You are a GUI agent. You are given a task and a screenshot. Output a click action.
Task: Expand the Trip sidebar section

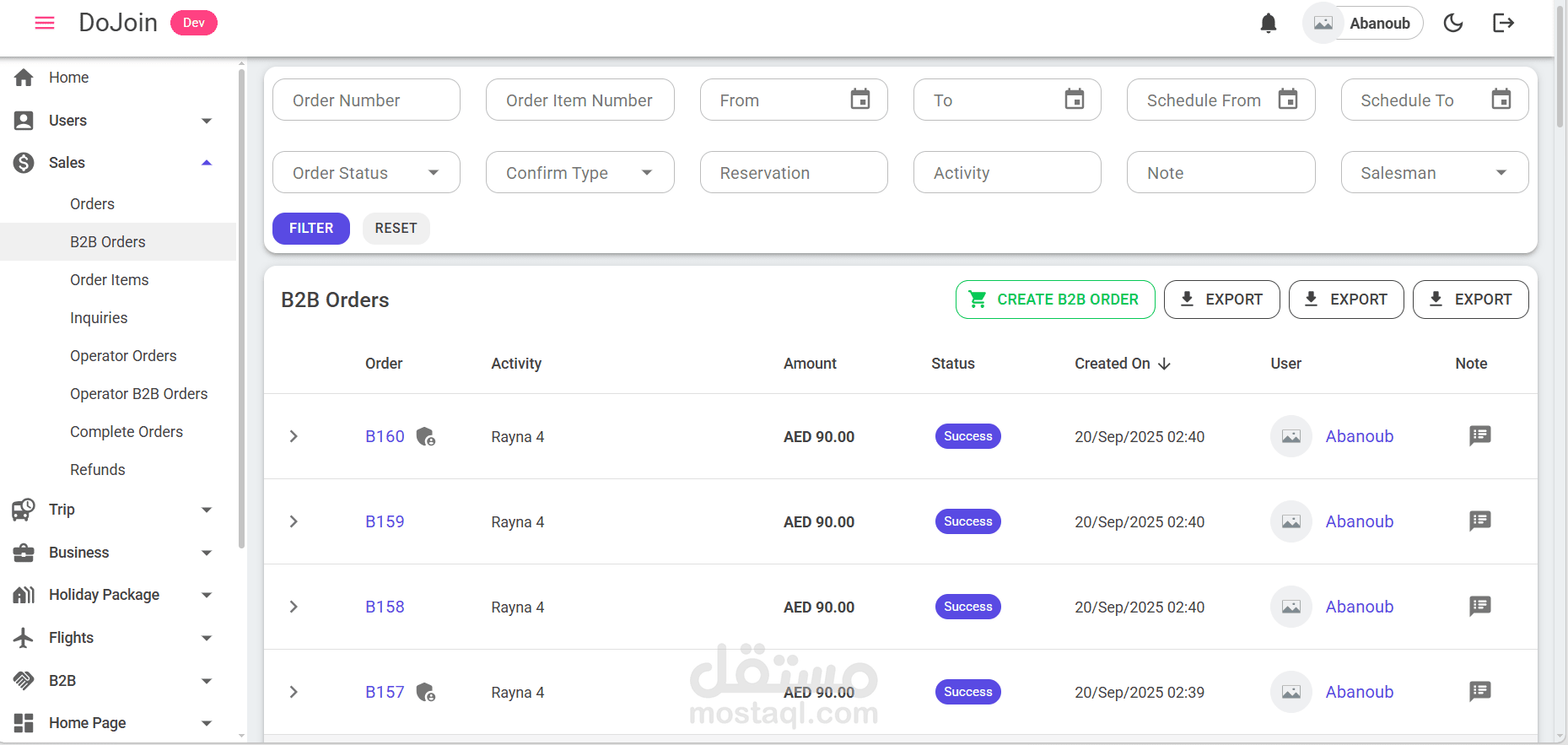coord(118,510)
